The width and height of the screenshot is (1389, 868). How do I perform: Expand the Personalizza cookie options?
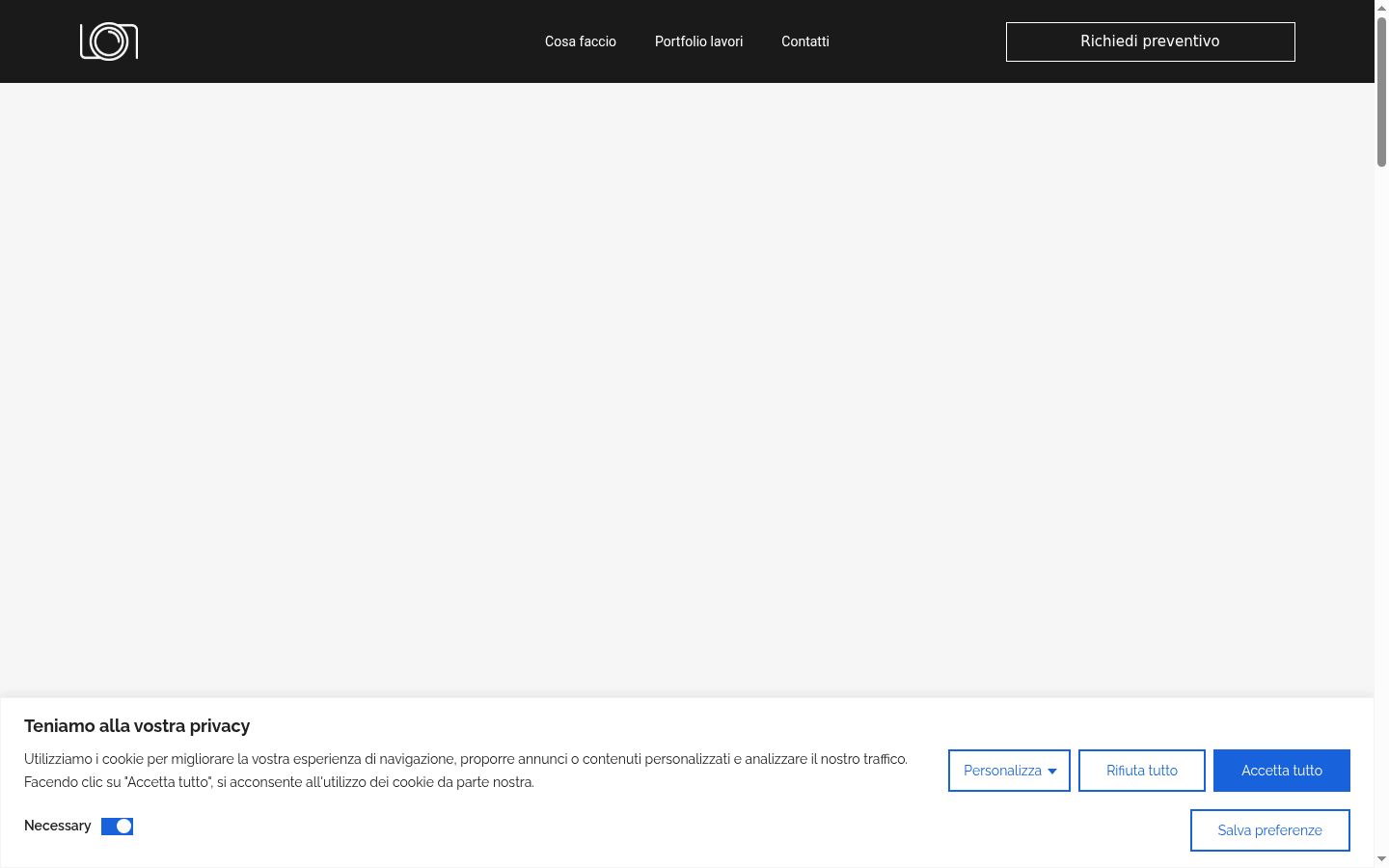[1009, 771]
